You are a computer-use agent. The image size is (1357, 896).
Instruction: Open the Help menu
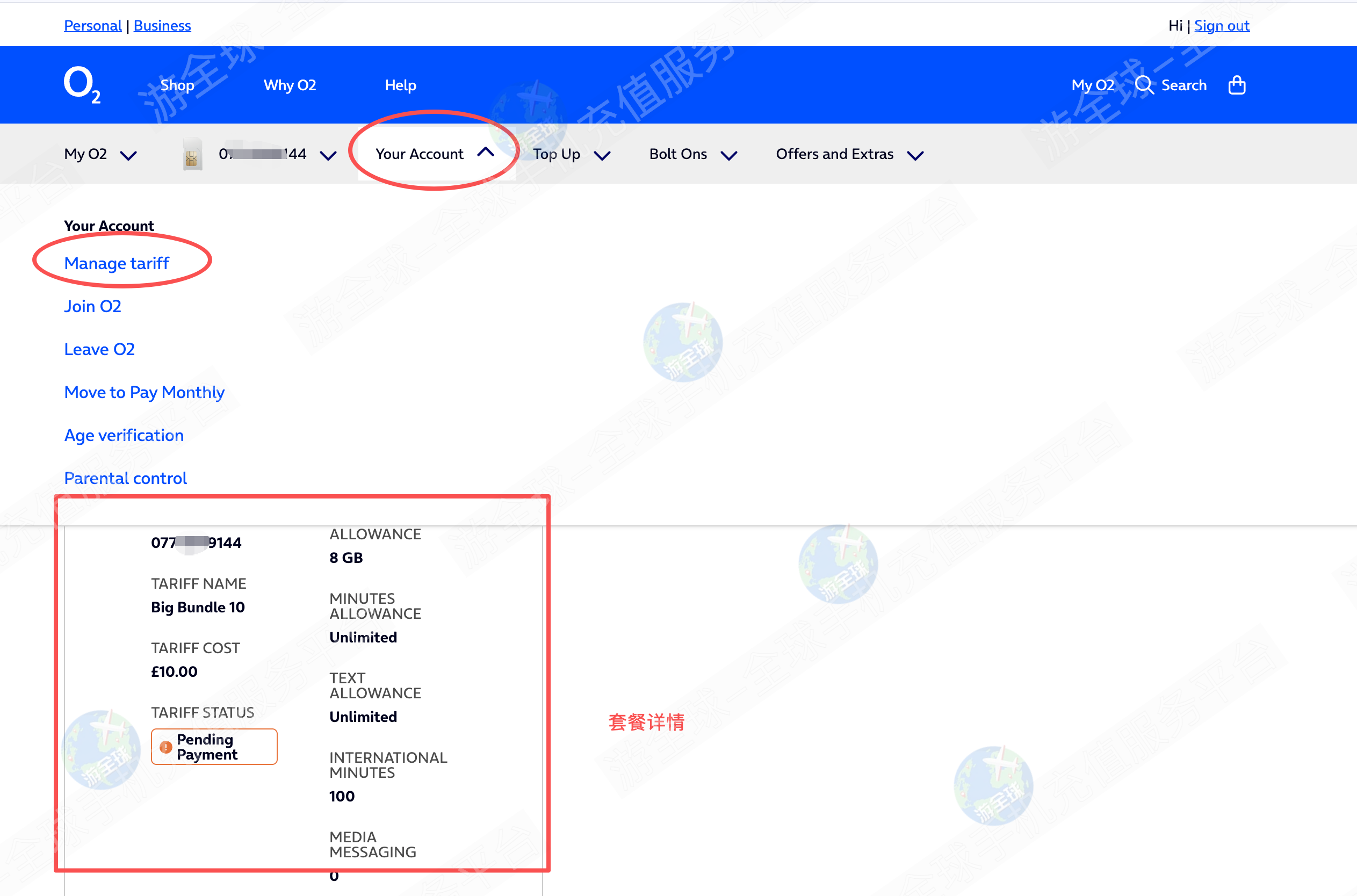[x=401, y=85]
